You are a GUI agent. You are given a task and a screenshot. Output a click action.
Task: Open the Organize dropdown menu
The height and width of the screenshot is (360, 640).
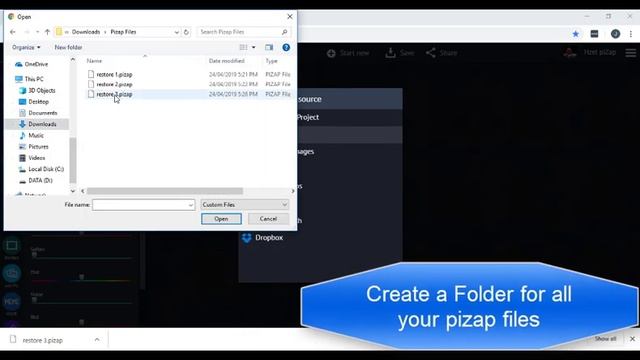pos(26,47)
